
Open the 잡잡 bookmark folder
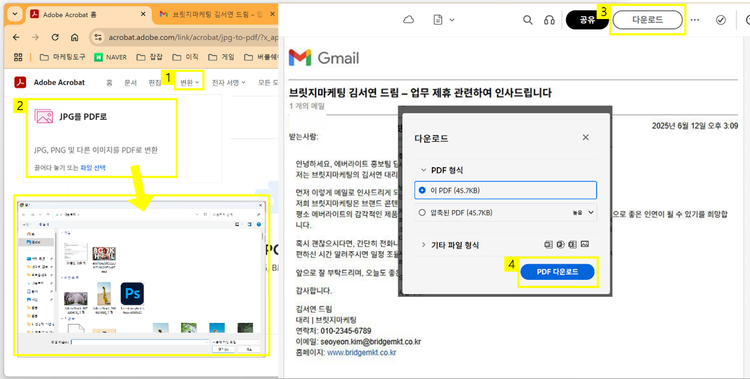149,57
